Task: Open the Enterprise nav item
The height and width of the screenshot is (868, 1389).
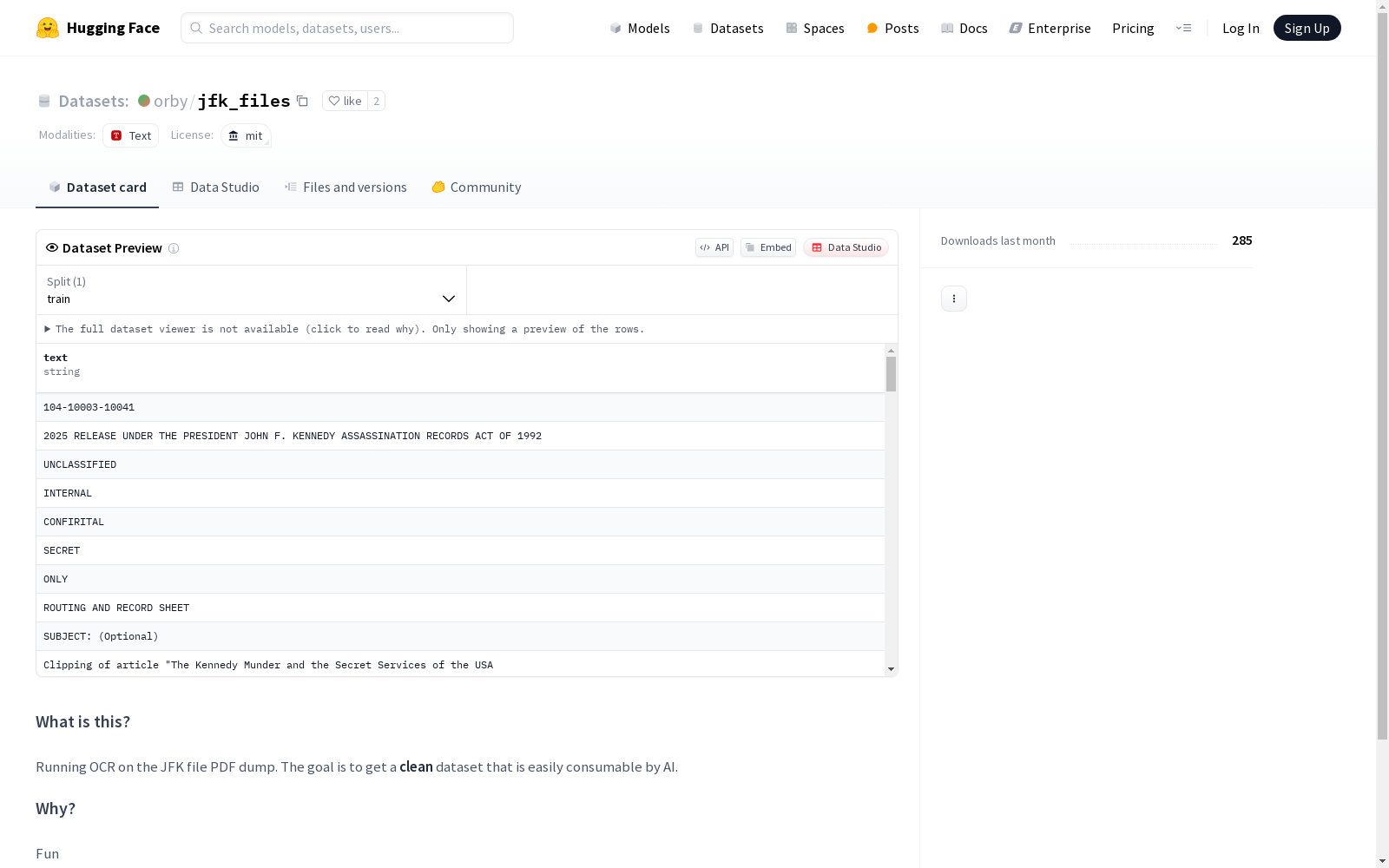Action: click(1050, 28)
